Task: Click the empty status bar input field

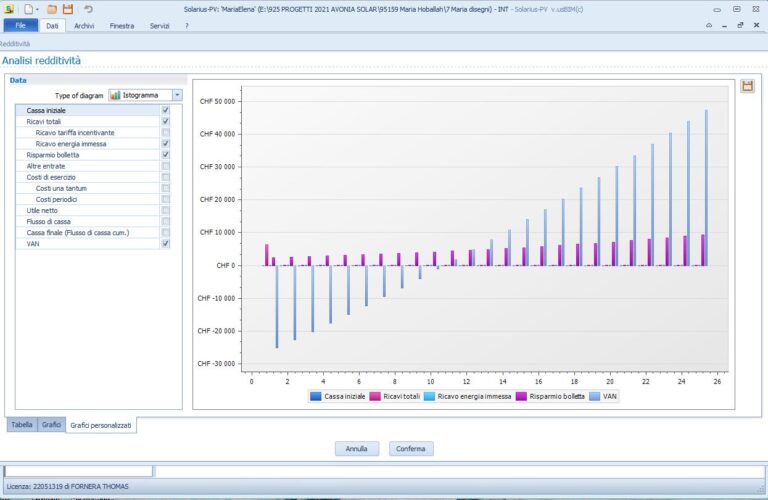Action: pyautogui.click(x=78, y=472)
